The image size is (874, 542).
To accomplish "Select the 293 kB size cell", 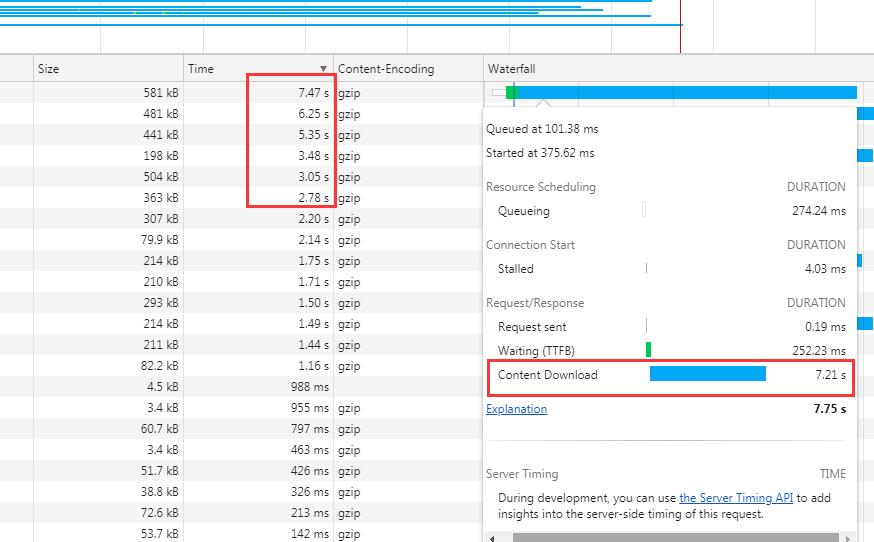I will coord(108,303).
